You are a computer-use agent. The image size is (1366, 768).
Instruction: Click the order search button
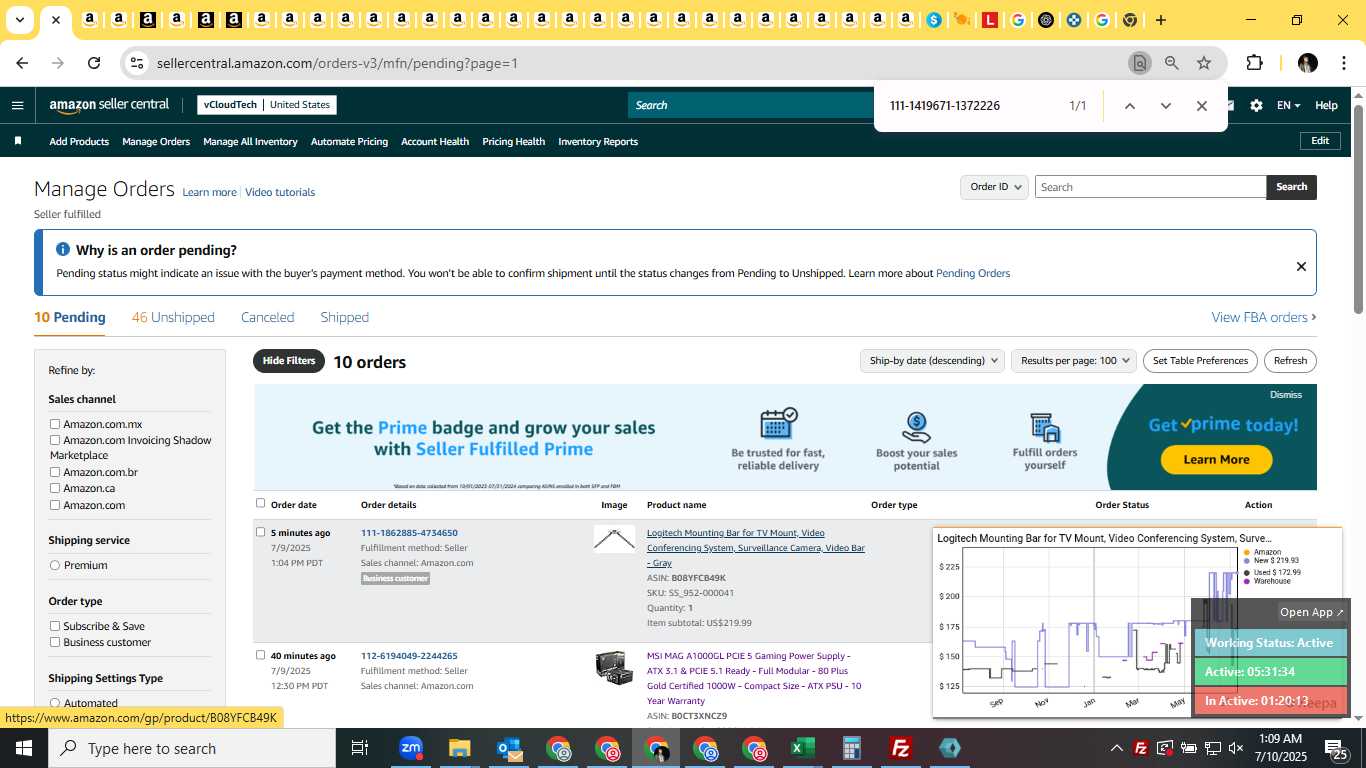1291,187
